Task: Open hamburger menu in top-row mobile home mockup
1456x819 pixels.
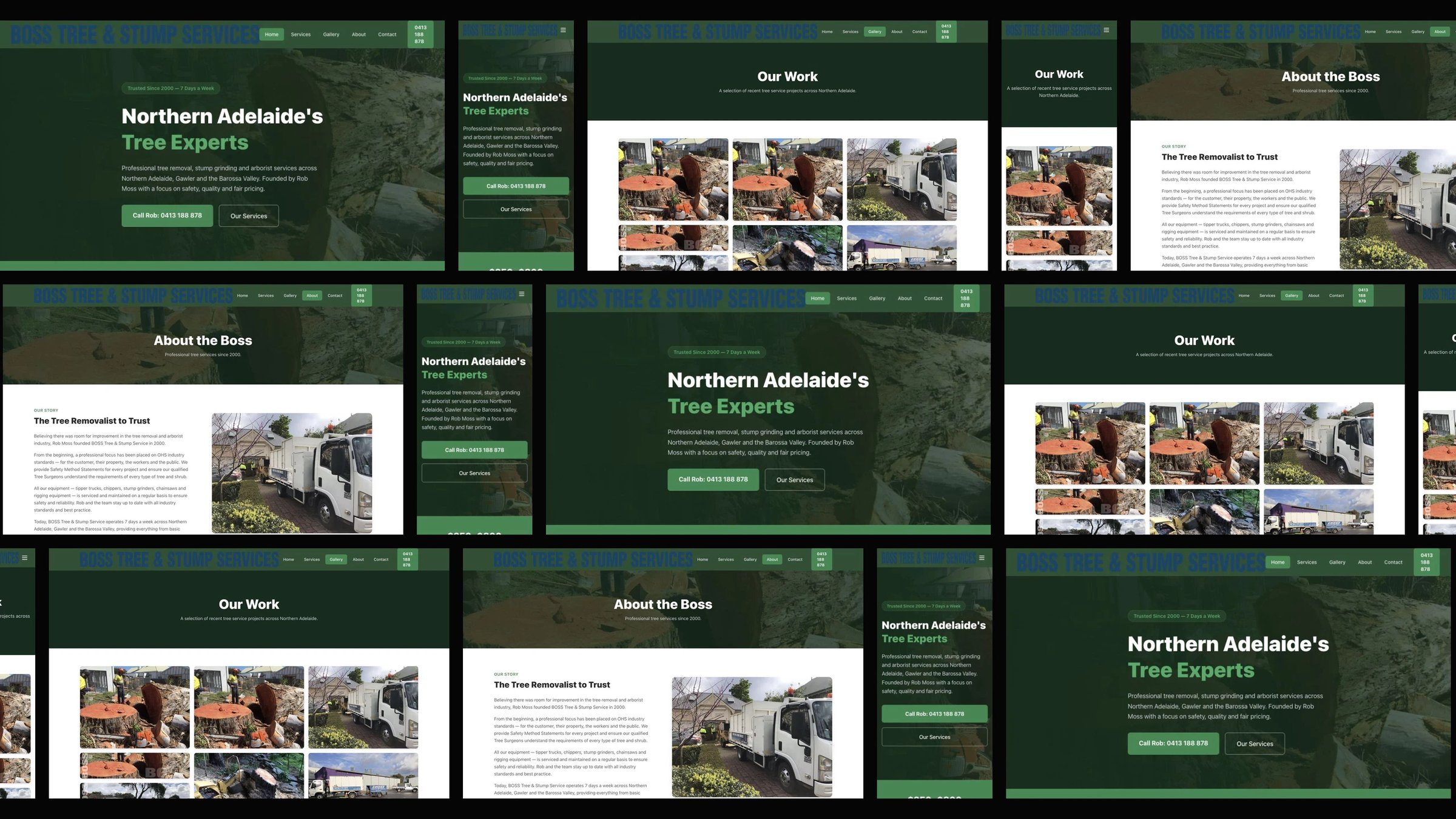Action: point(563,30)
